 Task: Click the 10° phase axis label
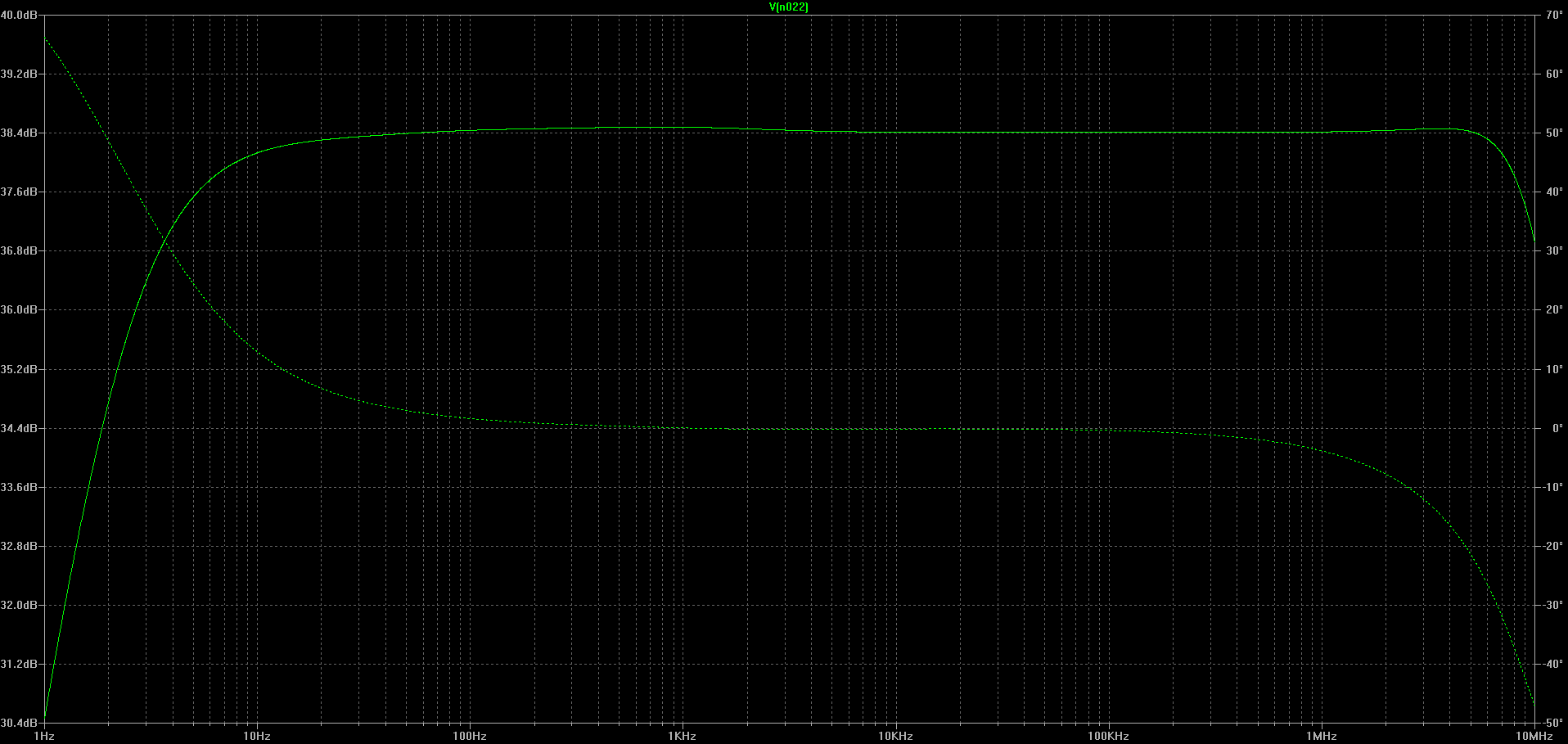1554,369
